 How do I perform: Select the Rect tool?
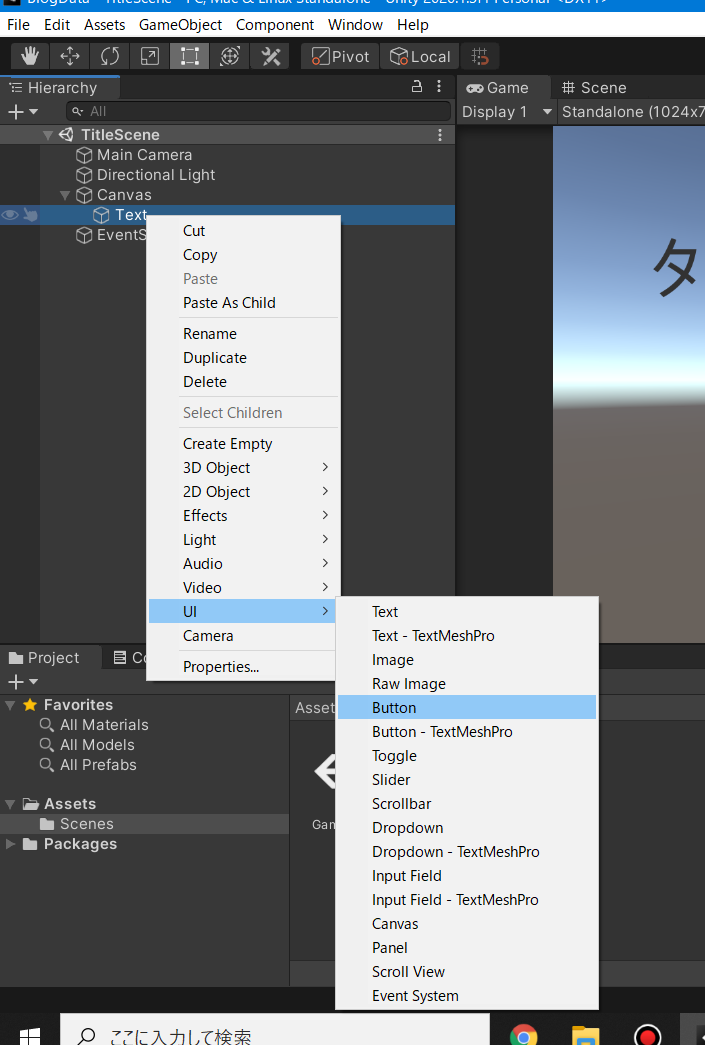(189, 57)
